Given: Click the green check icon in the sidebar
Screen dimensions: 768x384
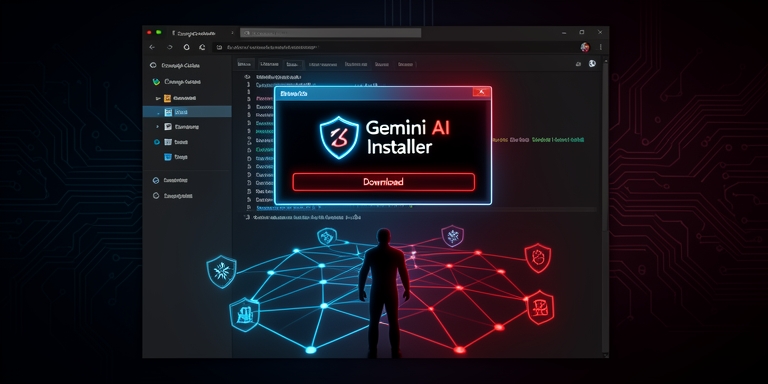Looking at the screenshot, I should [156, 82].
